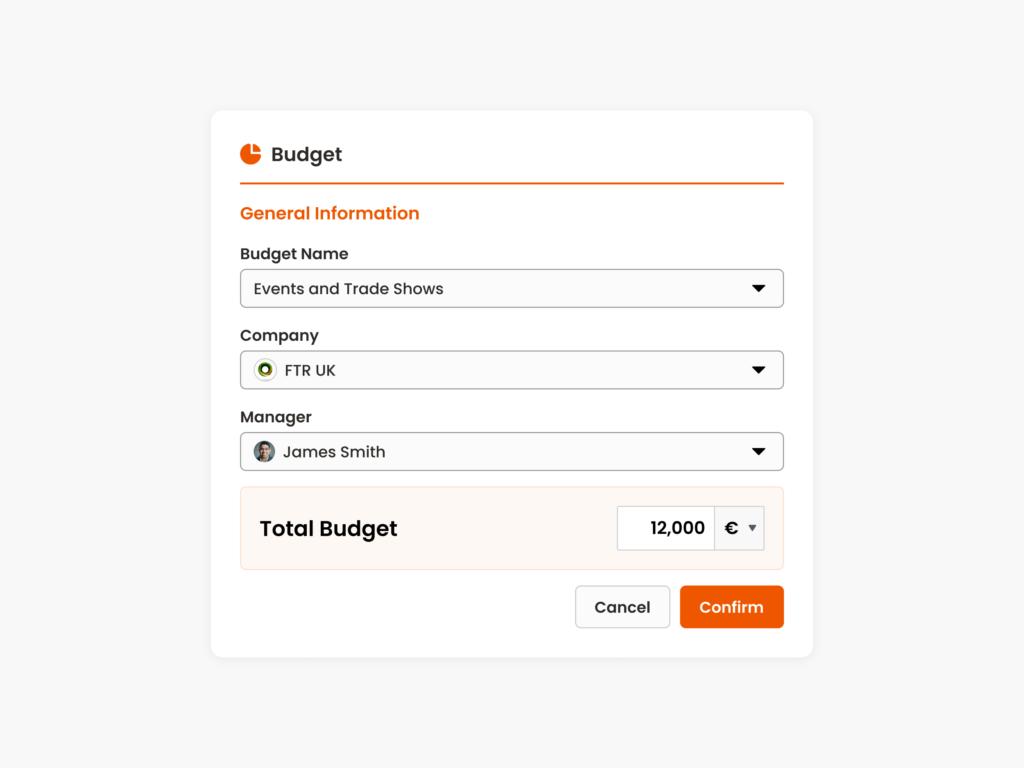Click the orange Budget pie chart icon
Viewport: 1024px width, 768px height.
pos(250,154)
